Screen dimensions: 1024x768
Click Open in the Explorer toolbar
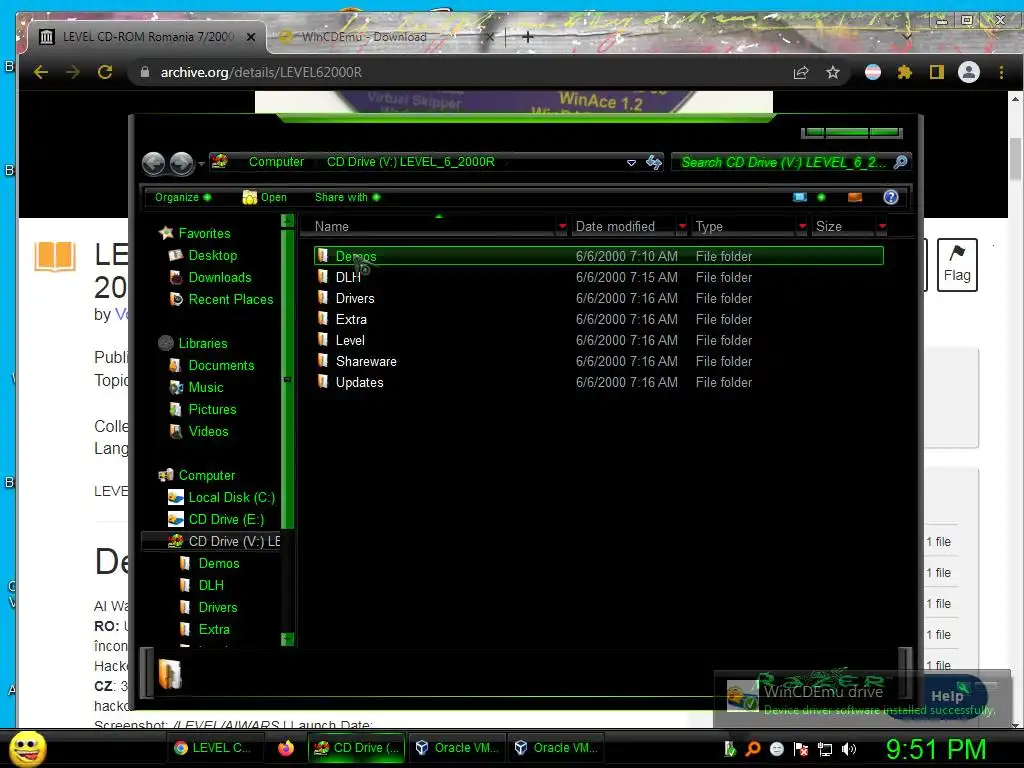(264, 197)
